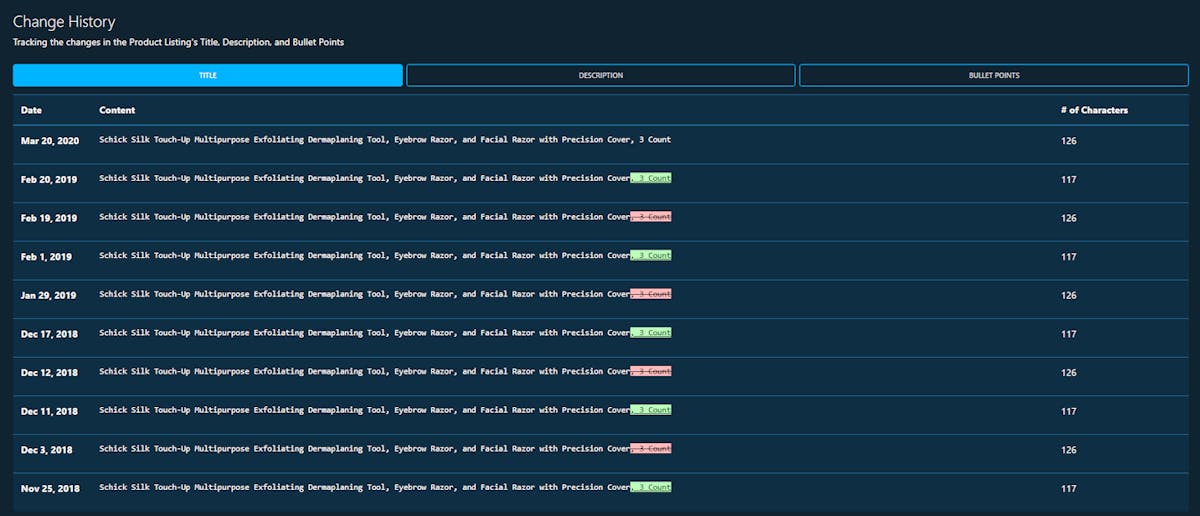Select the Dec 12, 2018 date cell

(50, 373)
